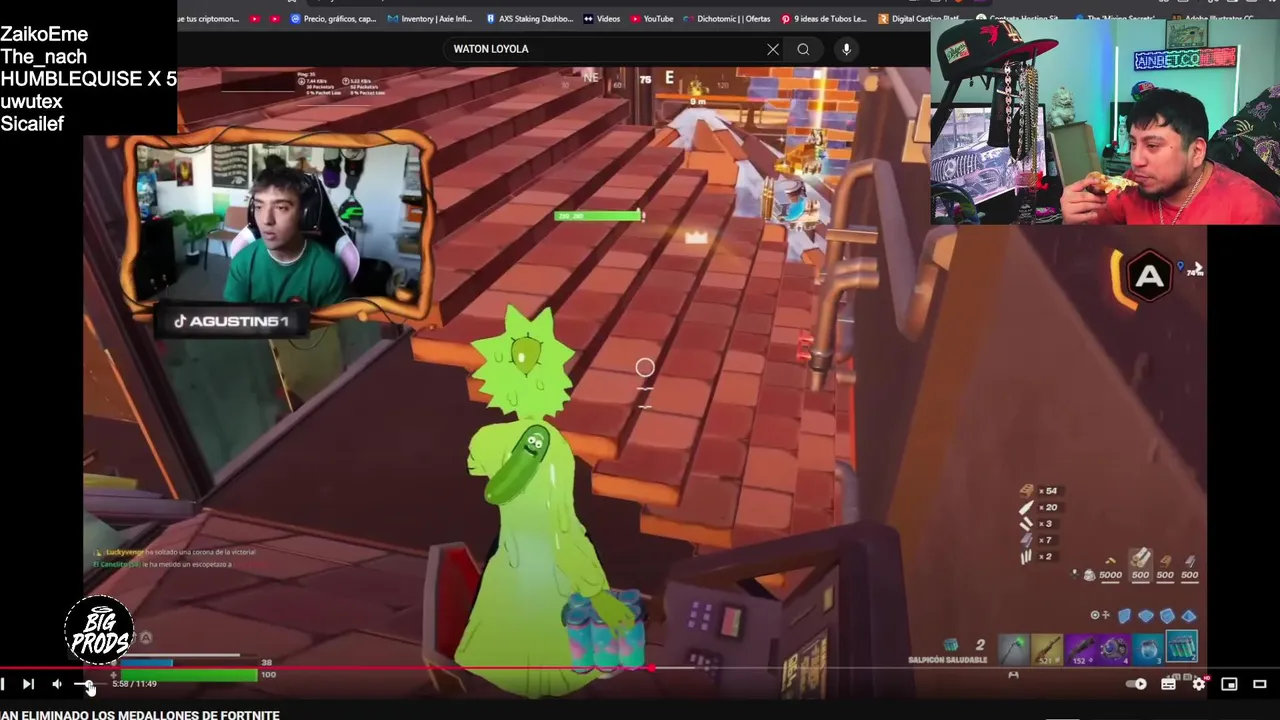This screenshot has width=1280, height=720.
Task: Switch to miniplayer mode
Action: 1229,684
